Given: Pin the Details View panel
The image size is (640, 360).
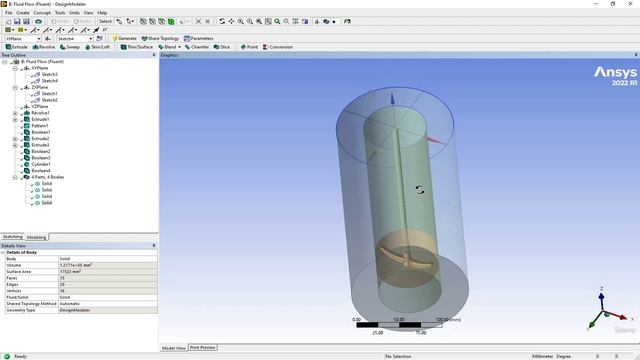Looking at the screenshot, I should [x=154, y=246].
